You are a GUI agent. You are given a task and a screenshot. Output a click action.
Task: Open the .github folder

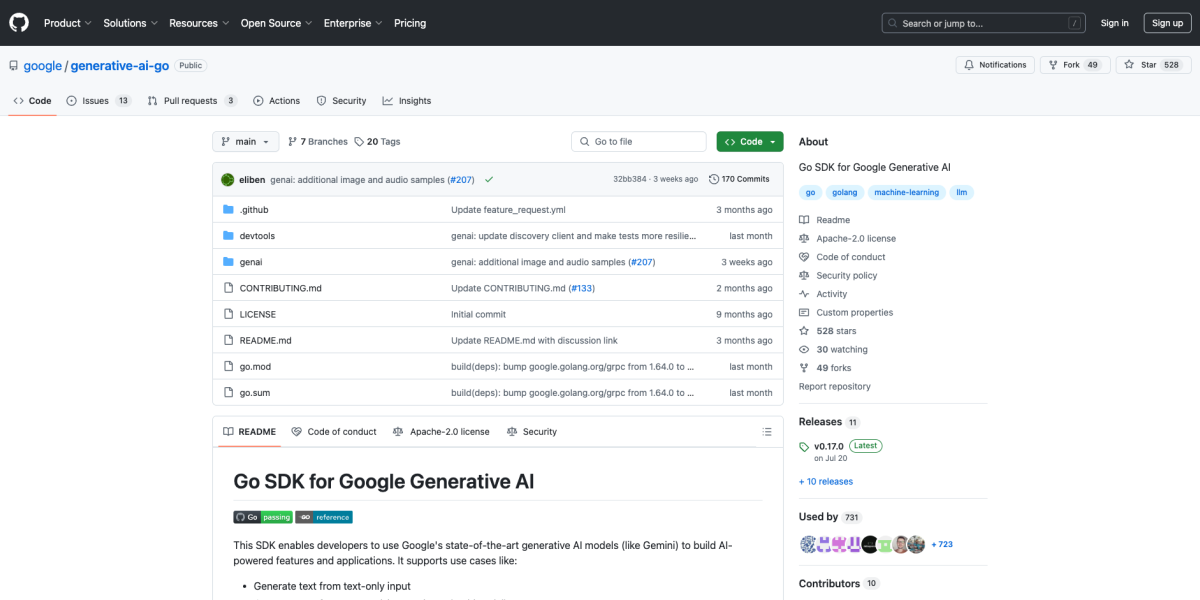pyautogui.click(x=252, y=209)
